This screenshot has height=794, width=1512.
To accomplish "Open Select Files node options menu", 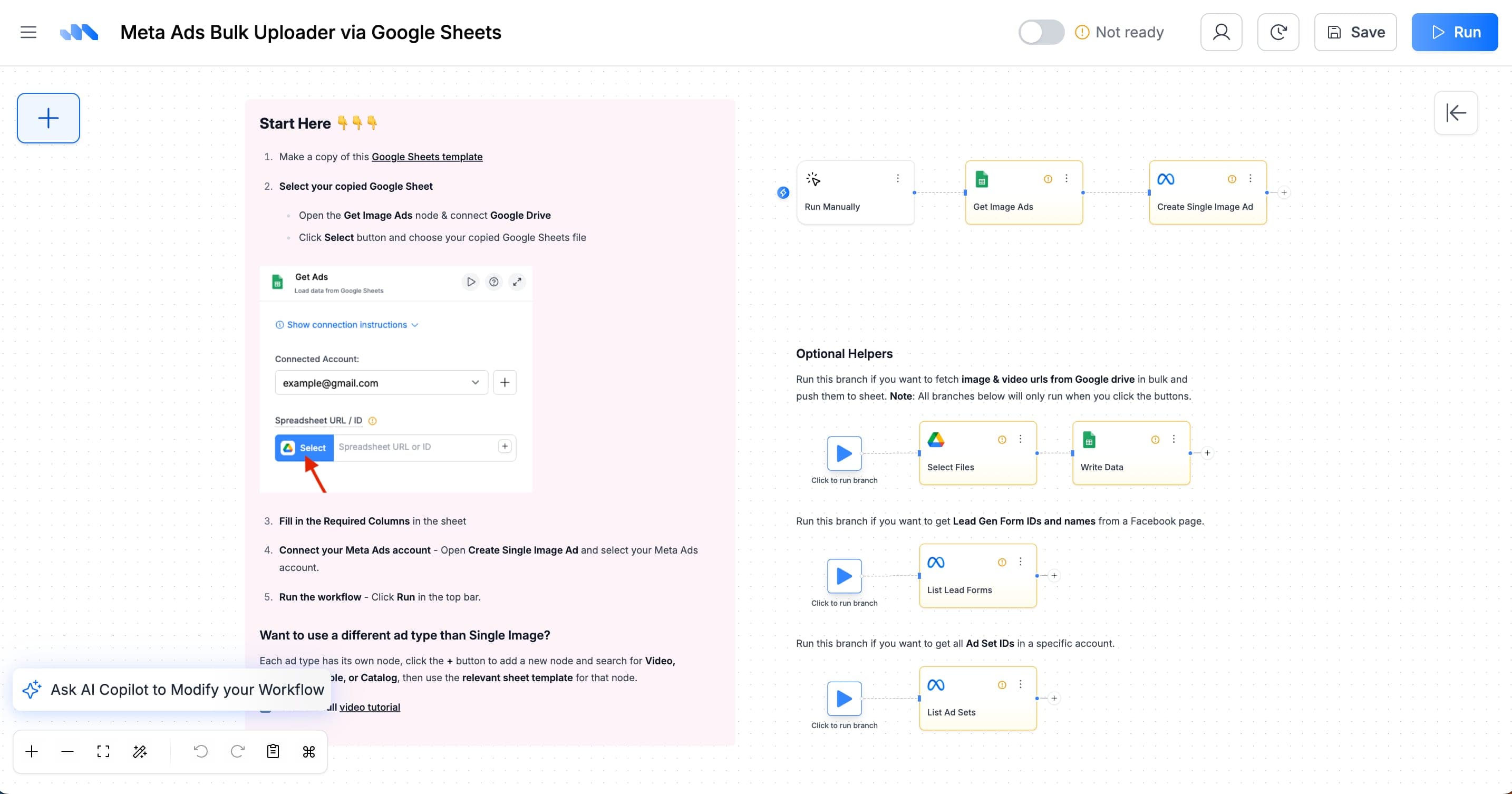I will pos(1021,439).
